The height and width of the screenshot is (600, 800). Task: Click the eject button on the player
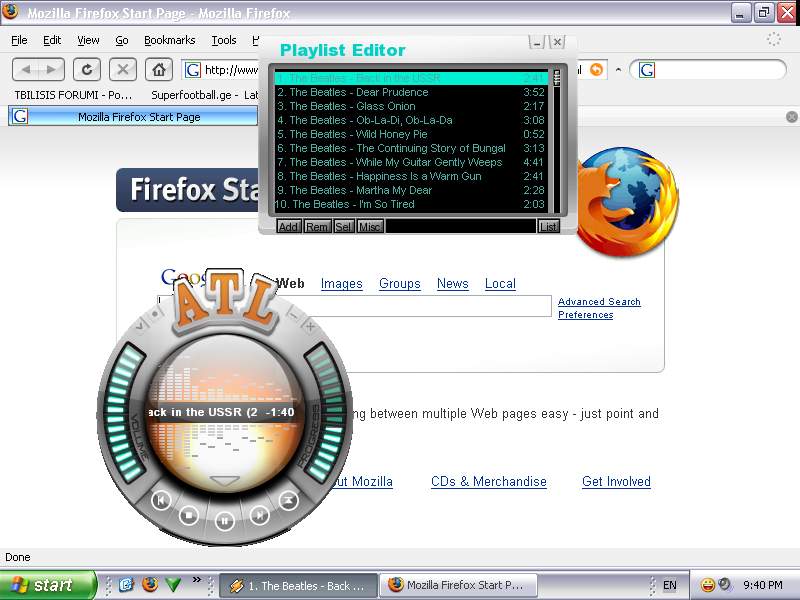[288, 500]
